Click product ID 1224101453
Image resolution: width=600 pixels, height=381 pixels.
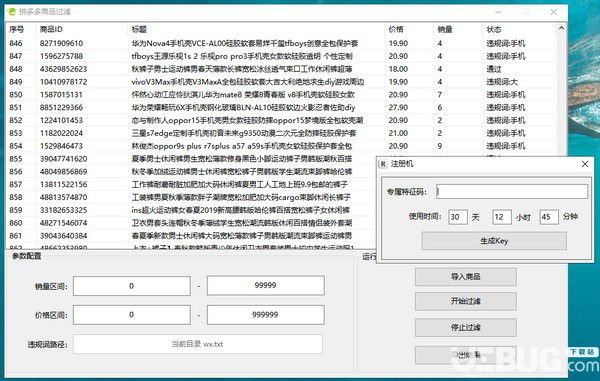click(x=61, y=120)
